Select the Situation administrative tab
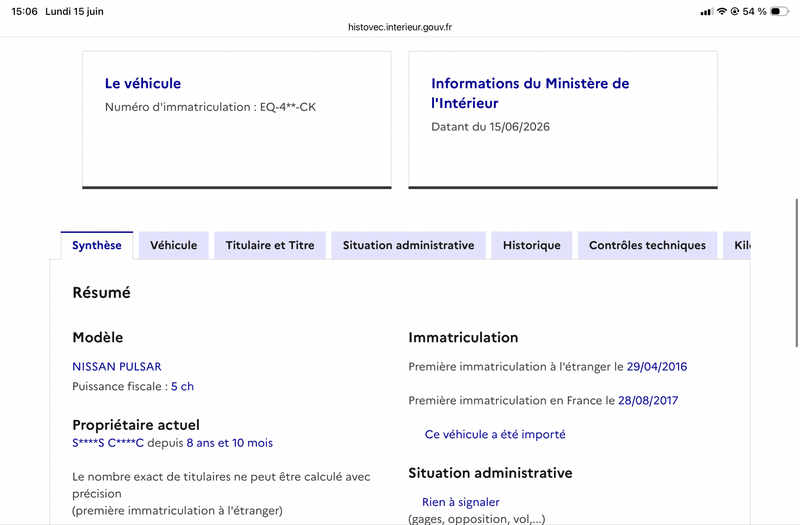The width and height of the screenshot is (800, 525). tap(408, 245)
